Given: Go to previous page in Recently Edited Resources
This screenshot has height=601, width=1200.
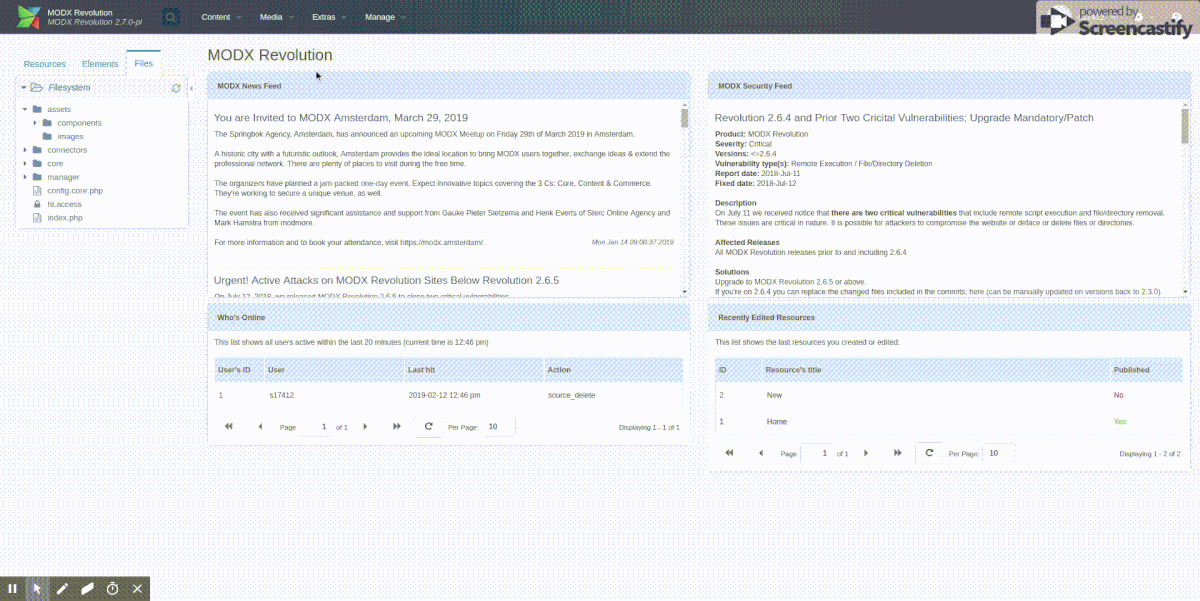Looking at the screenshot, I should [x=761, y=453].
